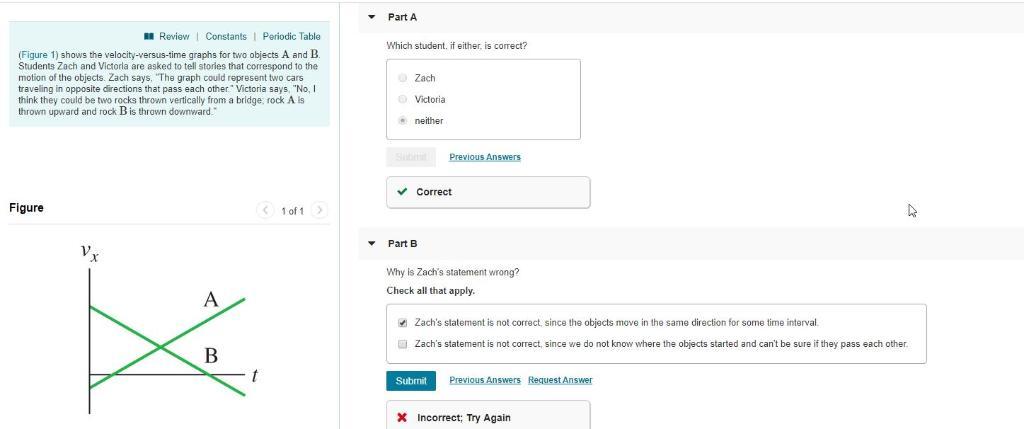View Previous Answers for Part A
Viewport: 1024px width, 429px height.
(x=485, y=157)
